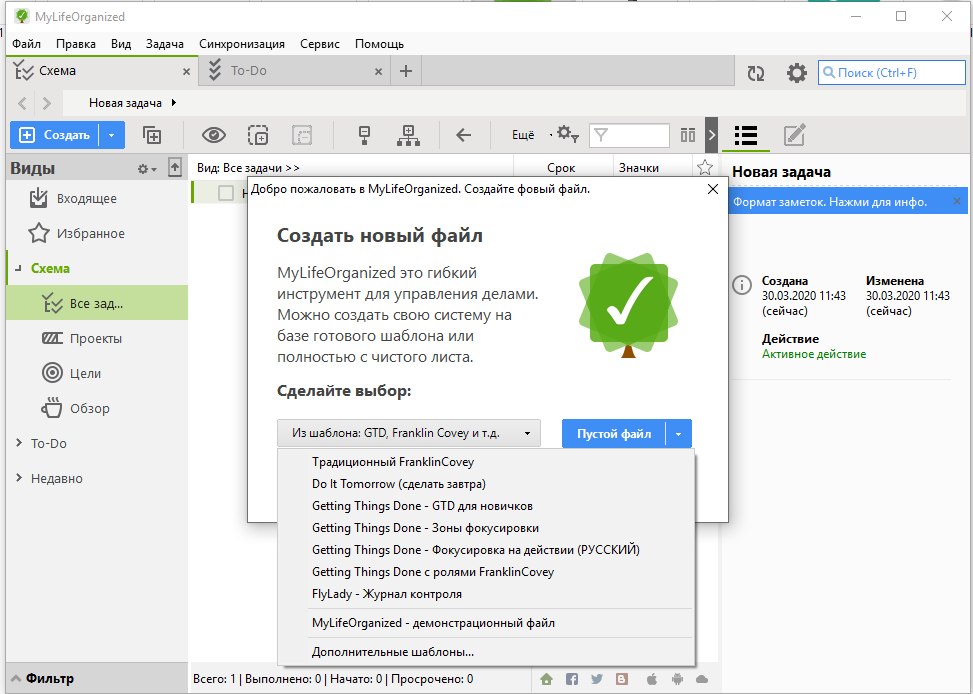Switch to task properties list icon

click(745, 135)
